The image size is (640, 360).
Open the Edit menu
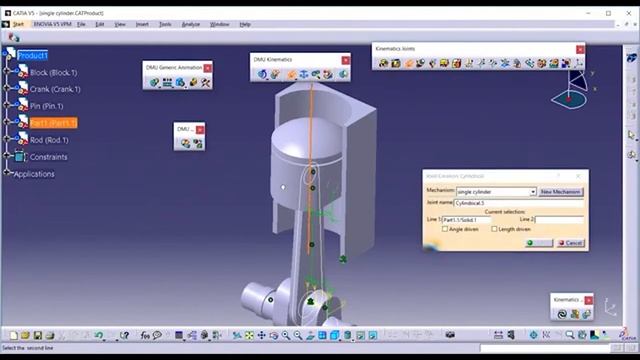click(100, 24)
